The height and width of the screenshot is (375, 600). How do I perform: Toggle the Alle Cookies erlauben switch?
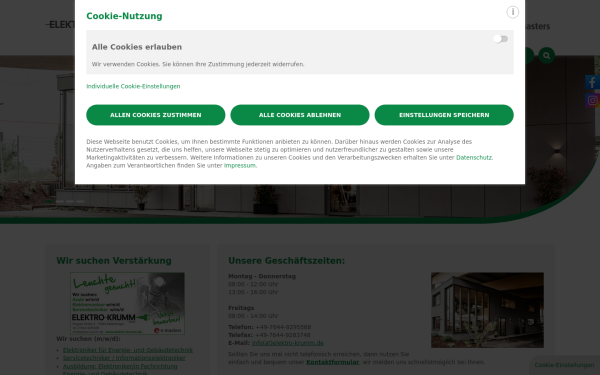501,39
